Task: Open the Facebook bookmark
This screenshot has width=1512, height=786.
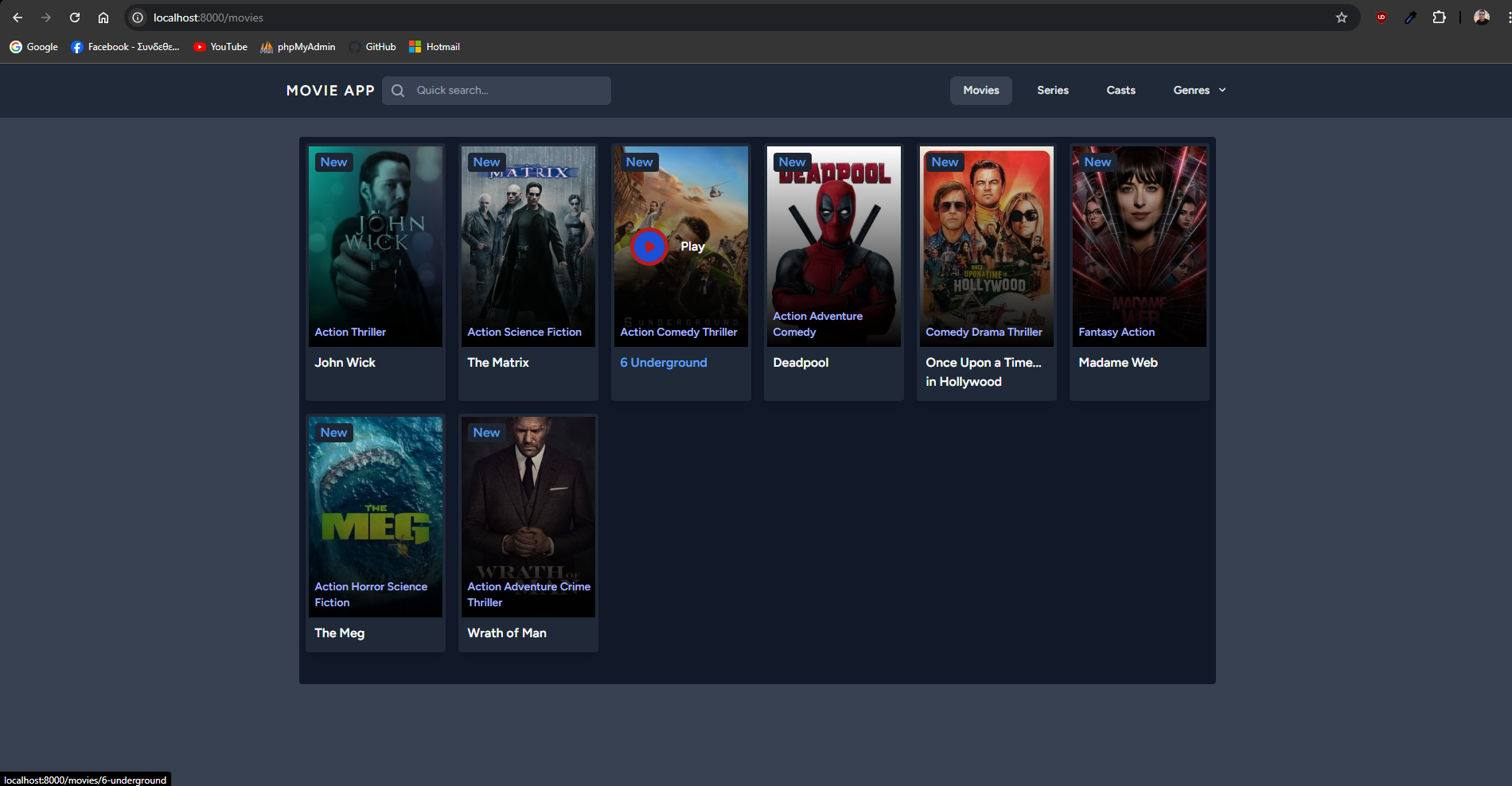Action: pos(125,47)
